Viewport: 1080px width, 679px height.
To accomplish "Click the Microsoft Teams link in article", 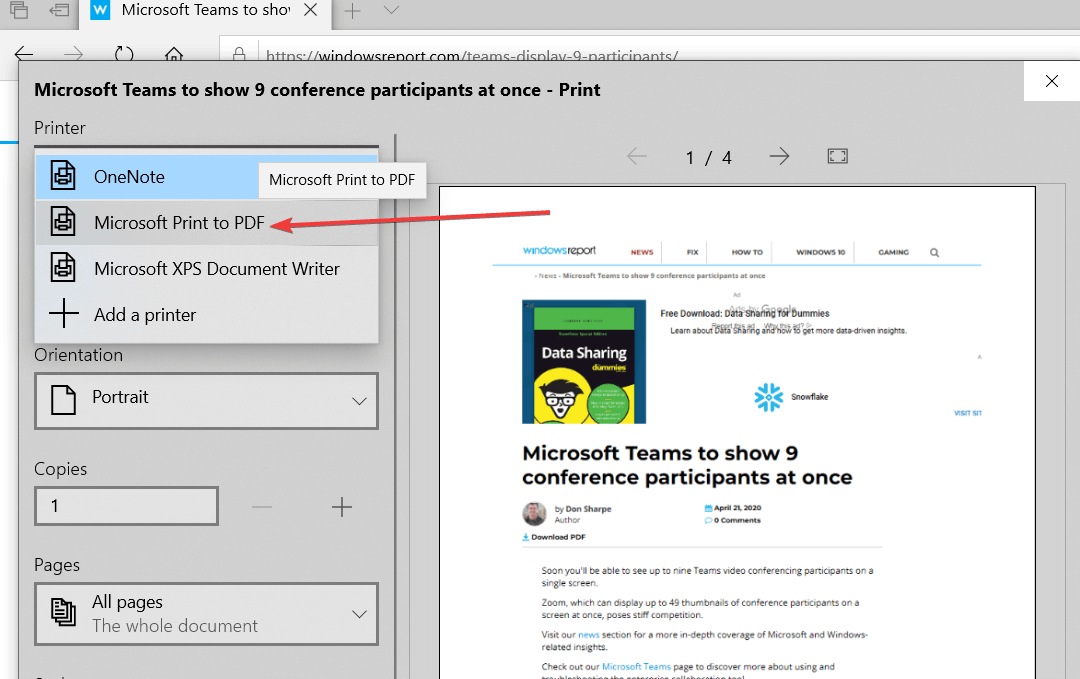I will 636,667.
